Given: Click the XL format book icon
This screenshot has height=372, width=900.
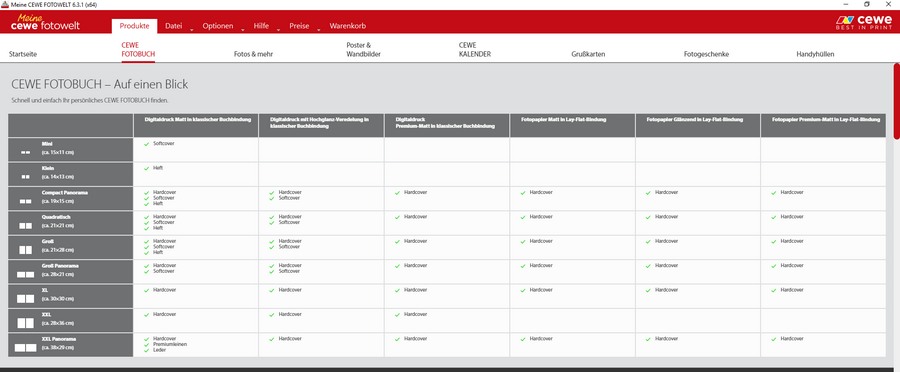Looking at the screenshot, I should (25, 299).
